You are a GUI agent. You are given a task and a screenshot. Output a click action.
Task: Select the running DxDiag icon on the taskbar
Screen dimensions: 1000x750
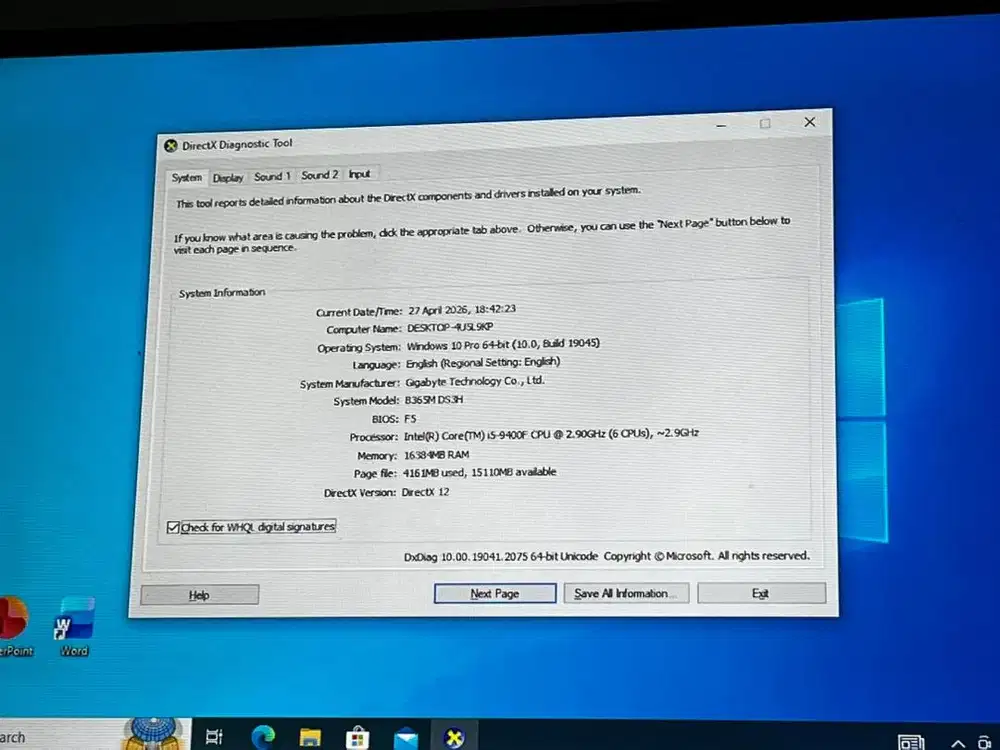pos(454,738)
